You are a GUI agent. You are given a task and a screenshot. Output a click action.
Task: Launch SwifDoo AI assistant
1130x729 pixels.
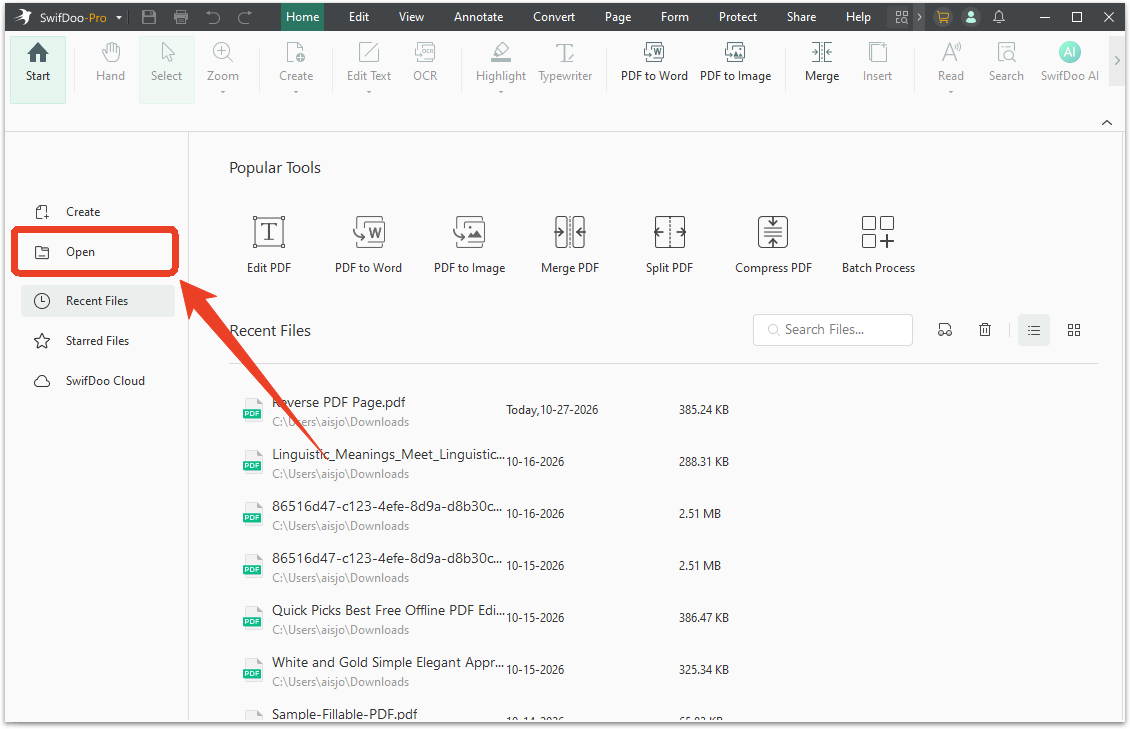pyautogui.click(x=1069, y=62)
